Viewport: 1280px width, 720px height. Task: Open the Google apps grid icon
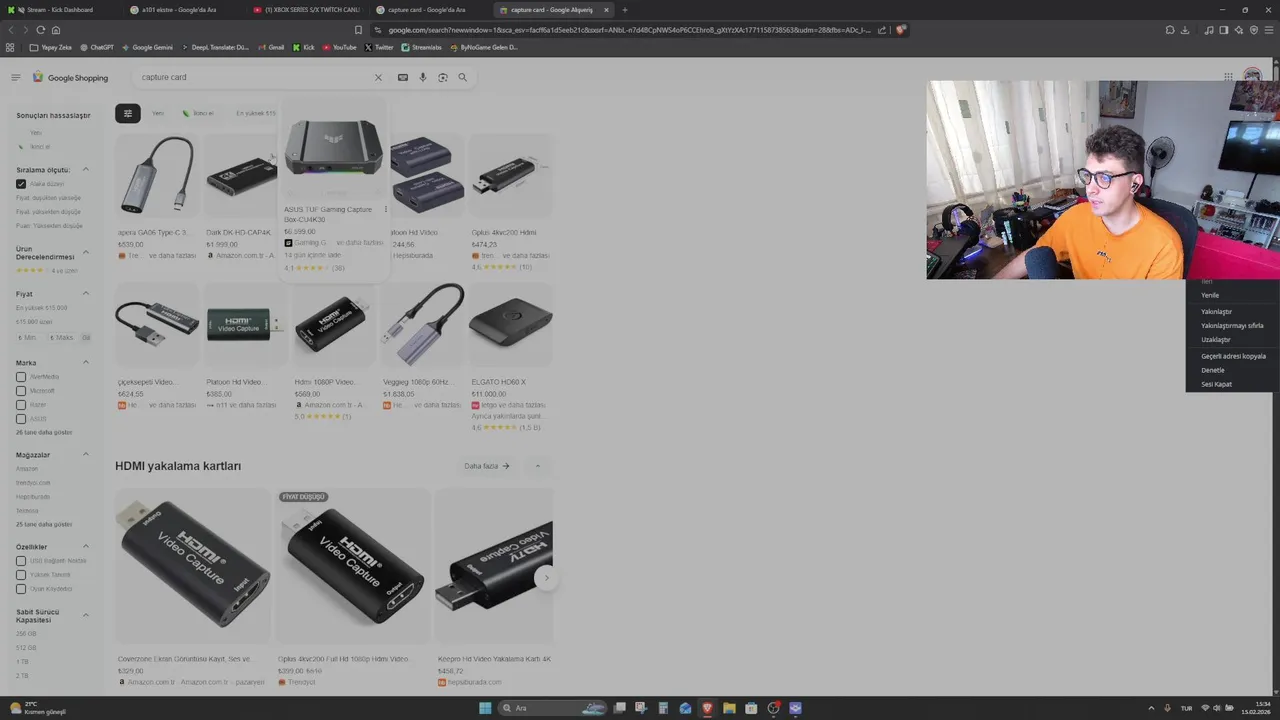point(1228,77)
